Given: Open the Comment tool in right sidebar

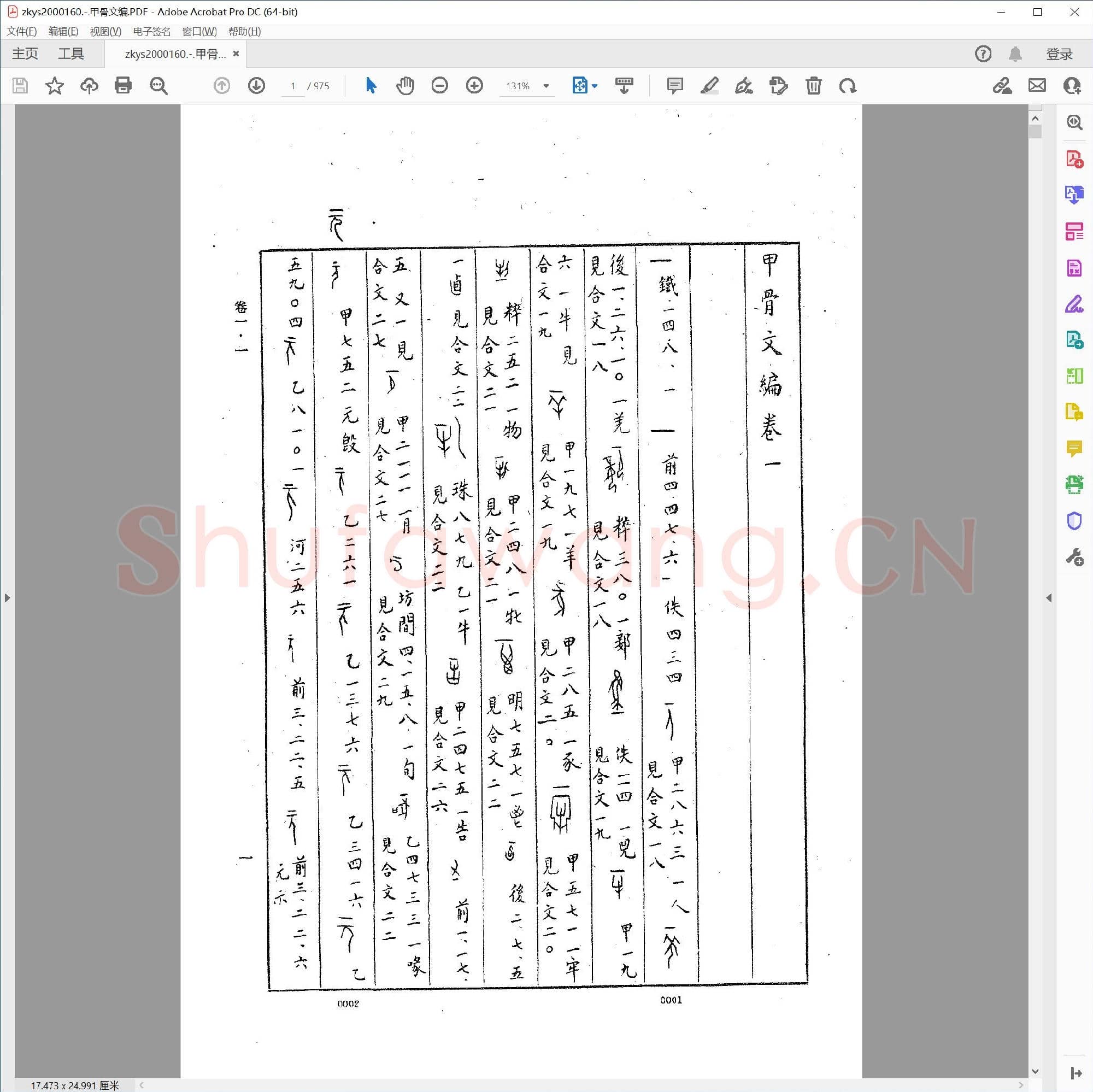Looking at the screenshot, I should pos(1074,449).
